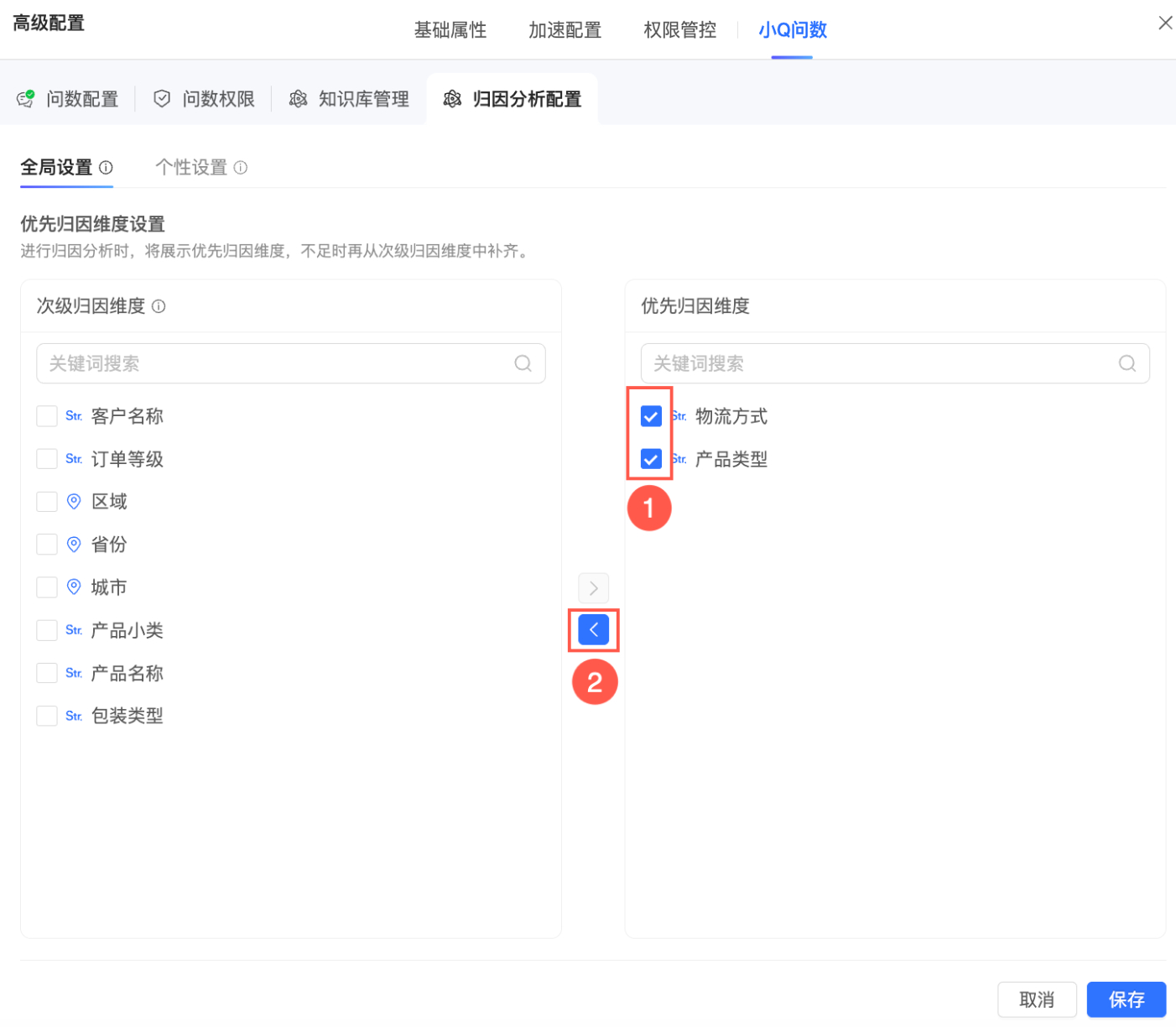
Task: Open the 基础属性 tab
Action: click(450, 30)
